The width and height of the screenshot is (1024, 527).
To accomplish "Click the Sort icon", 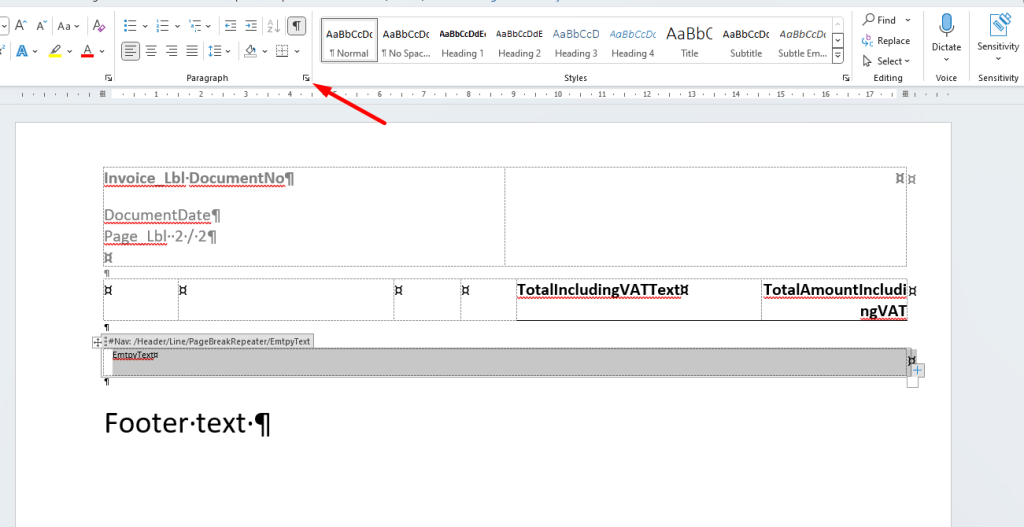I will pyautogui.click(x=273, y=25).
